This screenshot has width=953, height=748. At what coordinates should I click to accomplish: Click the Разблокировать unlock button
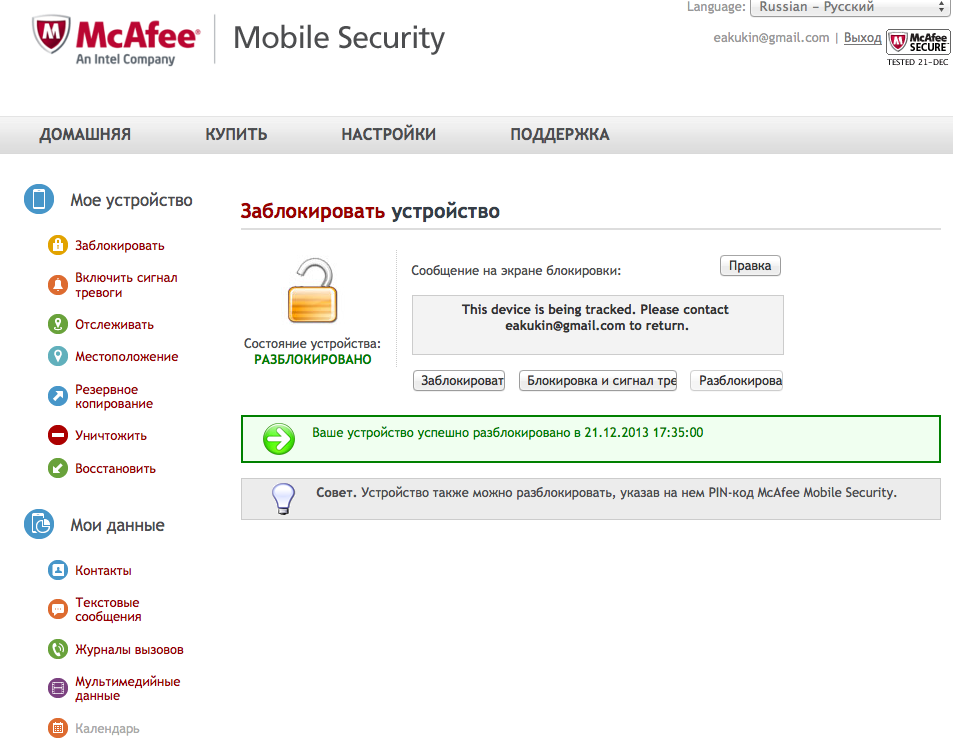736,380
